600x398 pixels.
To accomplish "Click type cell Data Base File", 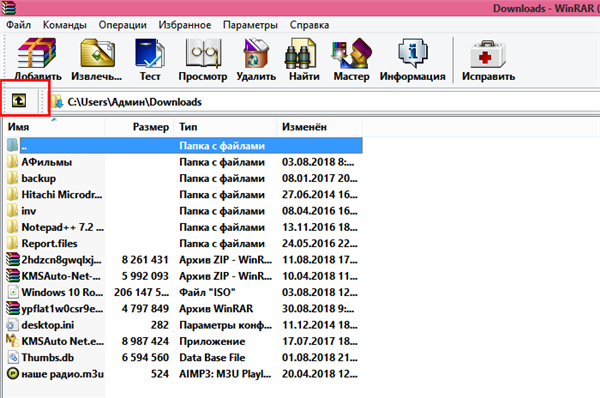I will (212, 357).
